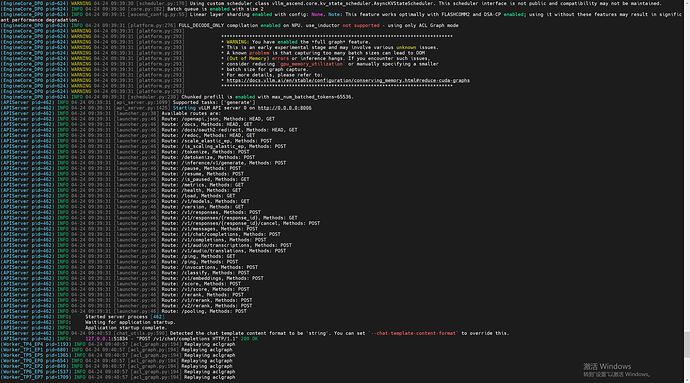Click 'For more details, please refer to:' line
Screen dimensions: 690x383
[274, 75]
